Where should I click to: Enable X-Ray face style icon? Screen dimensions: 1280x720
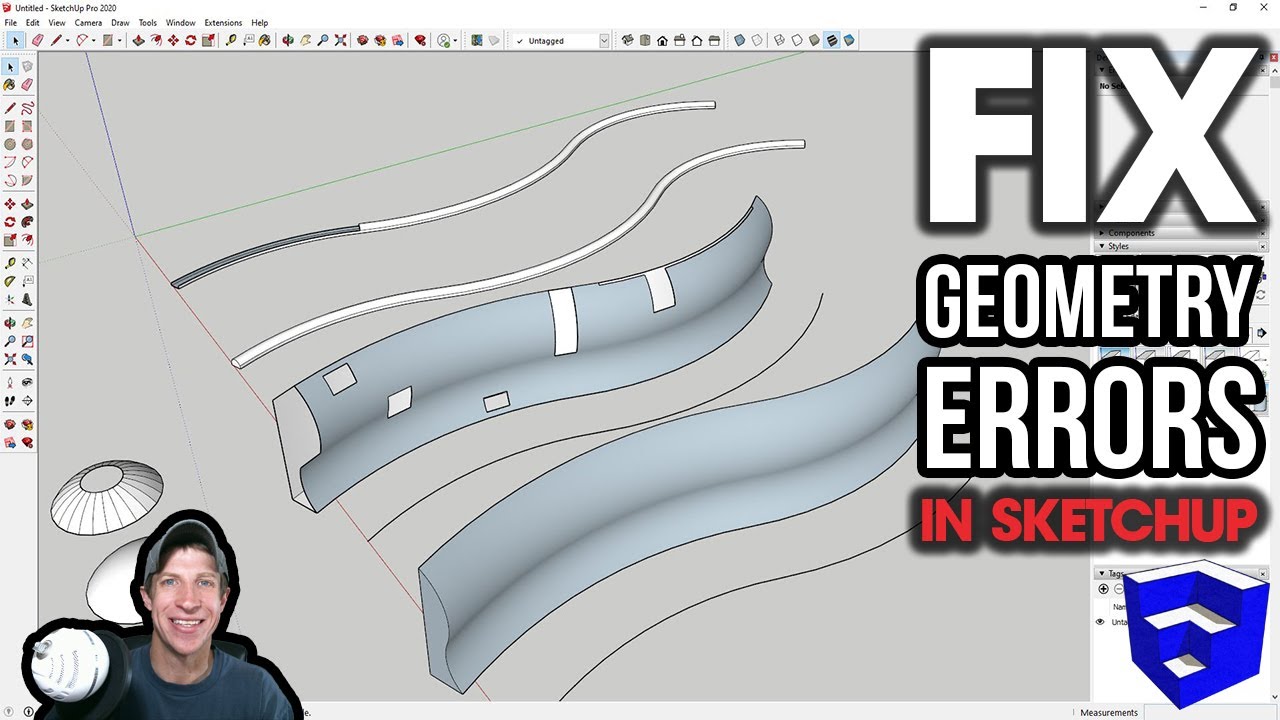(x=739, y=40)
